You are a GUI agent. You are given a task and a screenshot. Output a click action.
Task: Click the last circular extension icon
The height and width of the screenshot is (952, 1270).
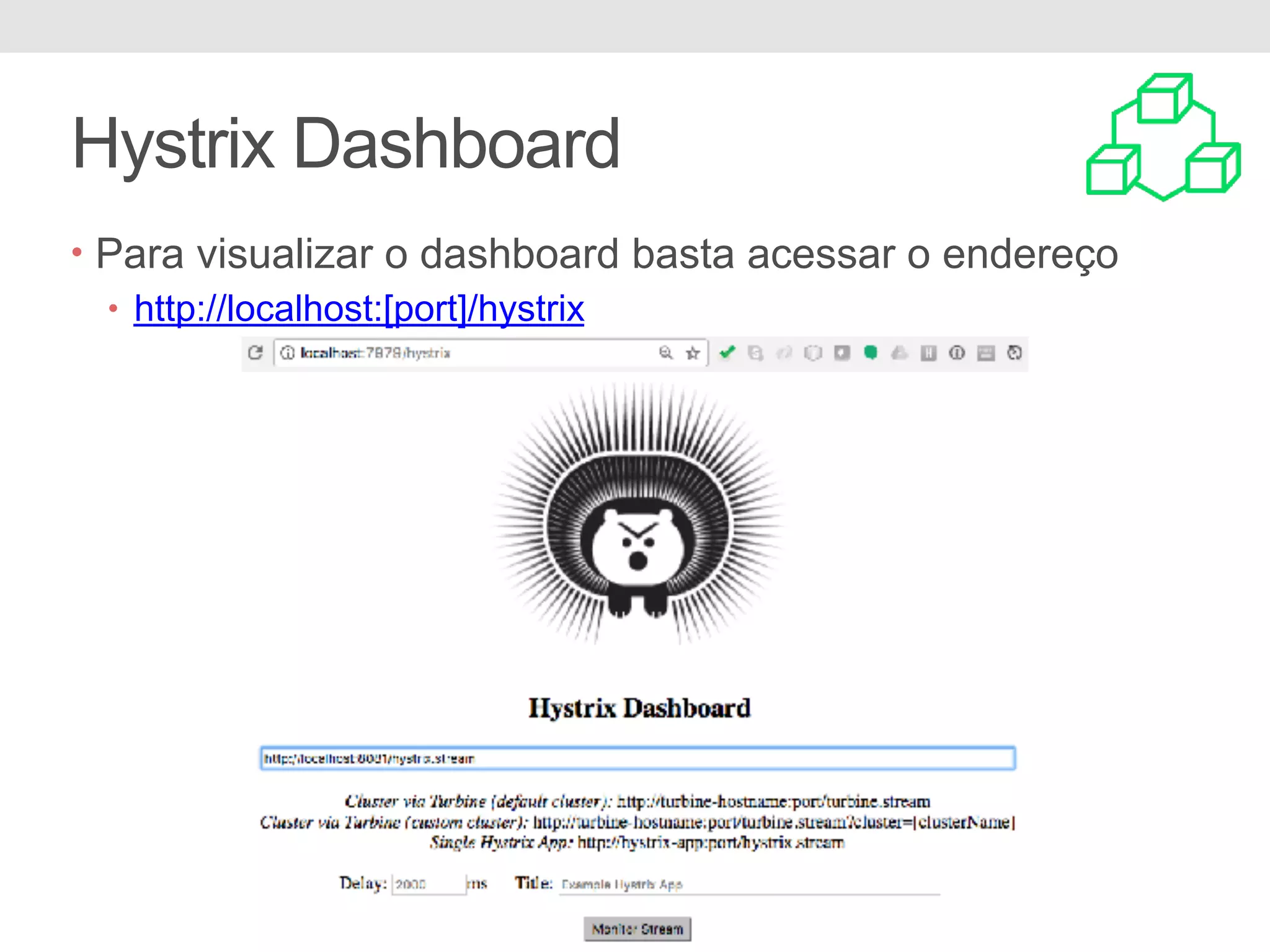(1015, 353)
